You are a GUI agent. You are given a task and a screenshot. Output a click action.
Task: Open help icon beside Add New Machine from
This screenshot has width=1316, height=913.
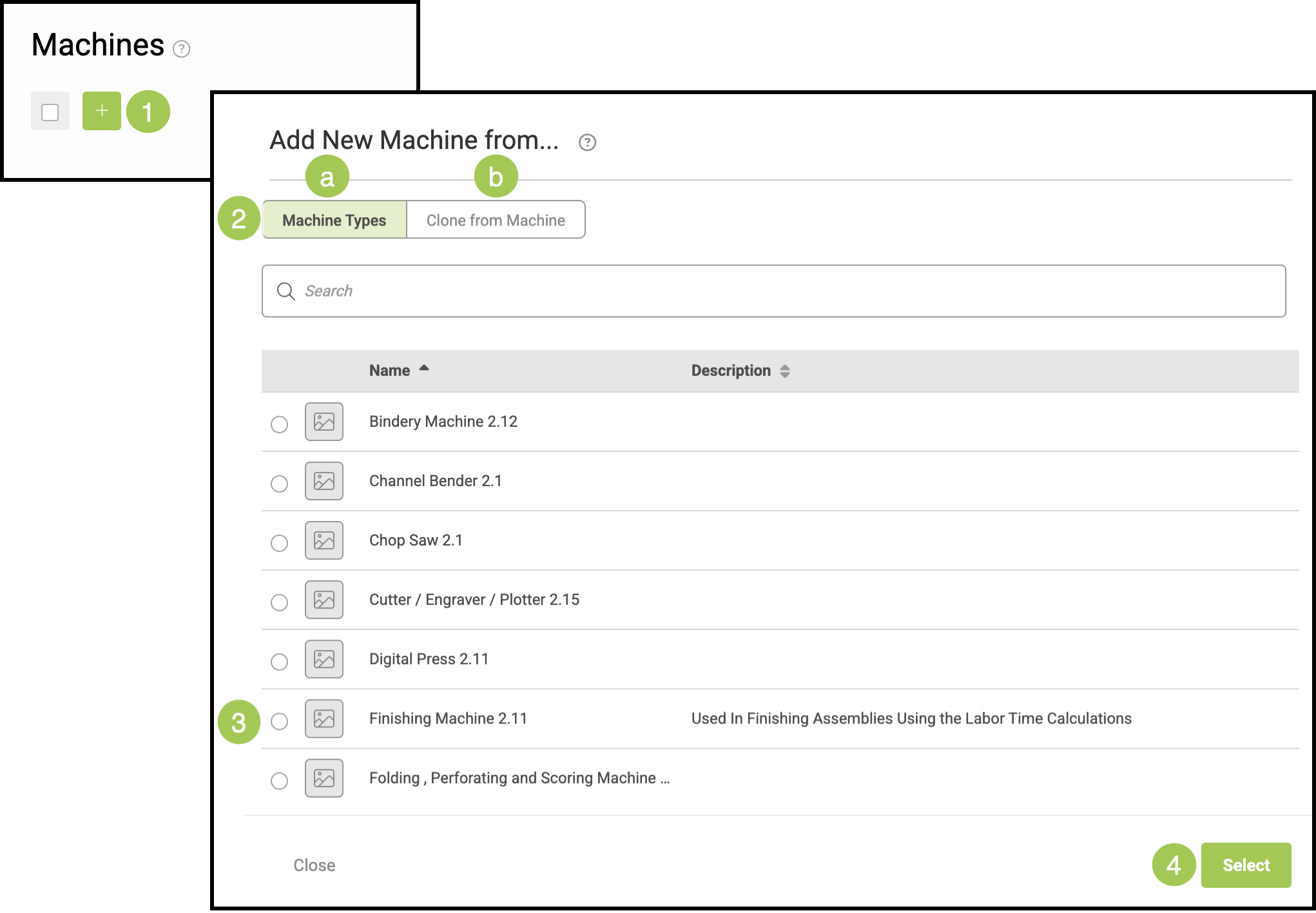(587, 142)
